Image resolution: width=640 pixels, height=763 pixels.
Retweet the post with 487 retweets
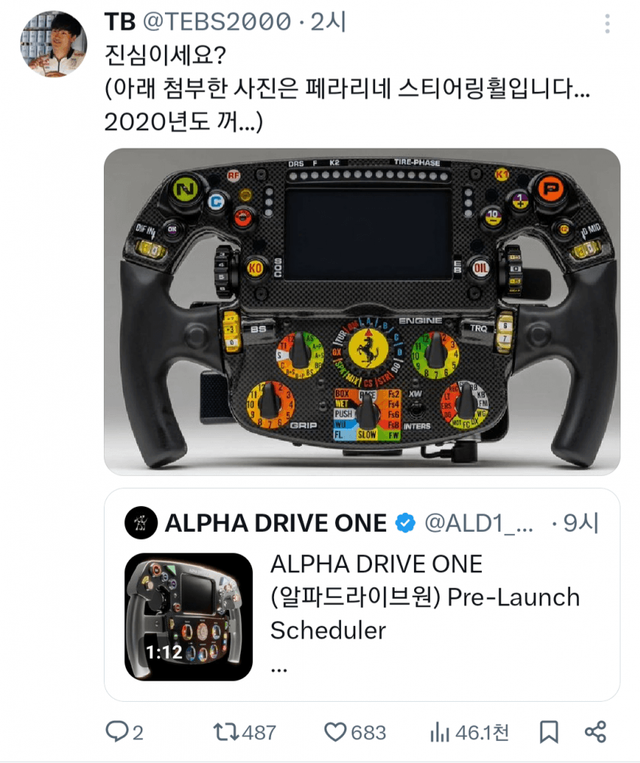pyautogui.click(x=244, y=732)
